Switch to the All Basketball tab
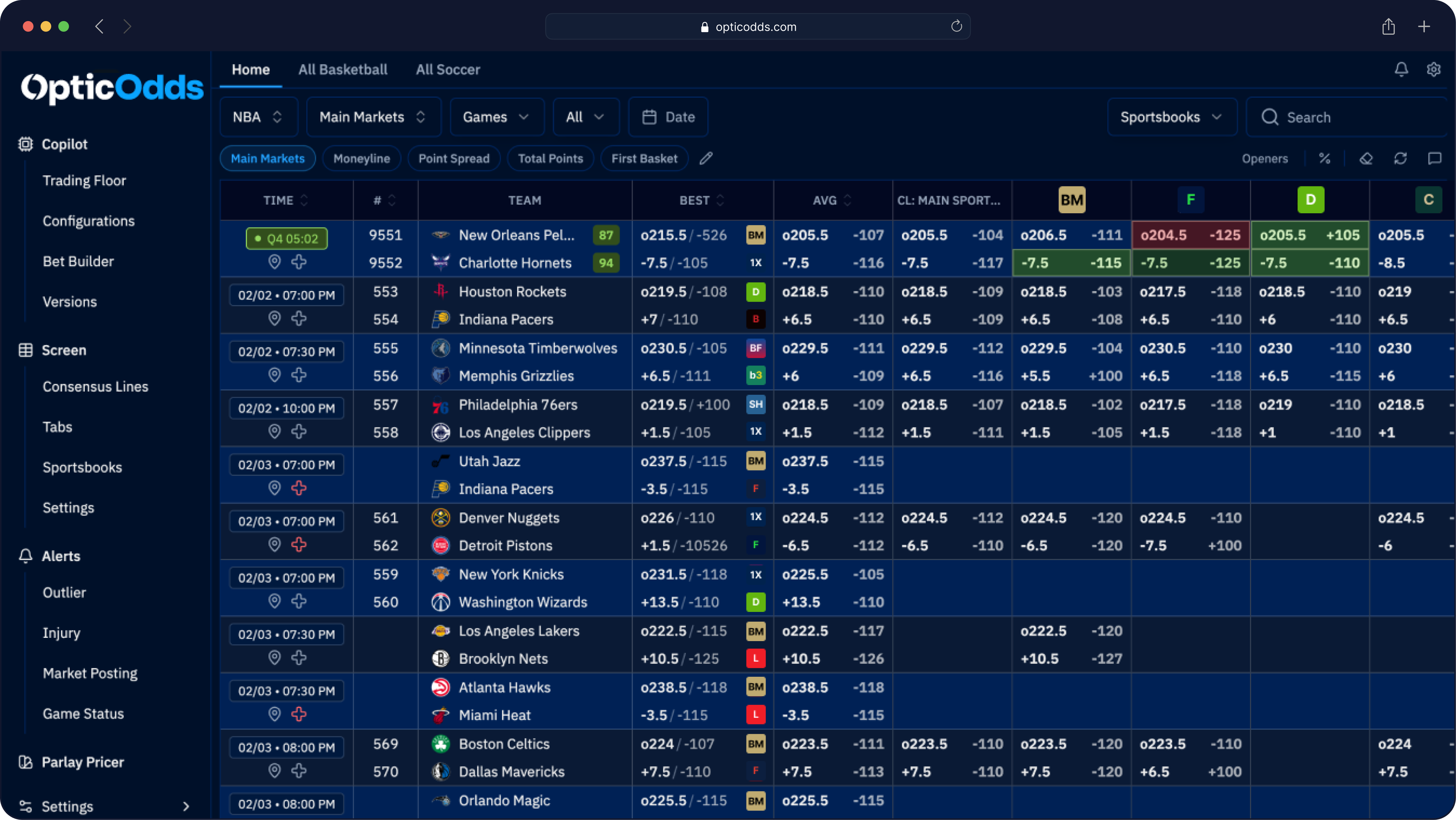Screen dimensions: 1456x820 click(x=343, y=69)
